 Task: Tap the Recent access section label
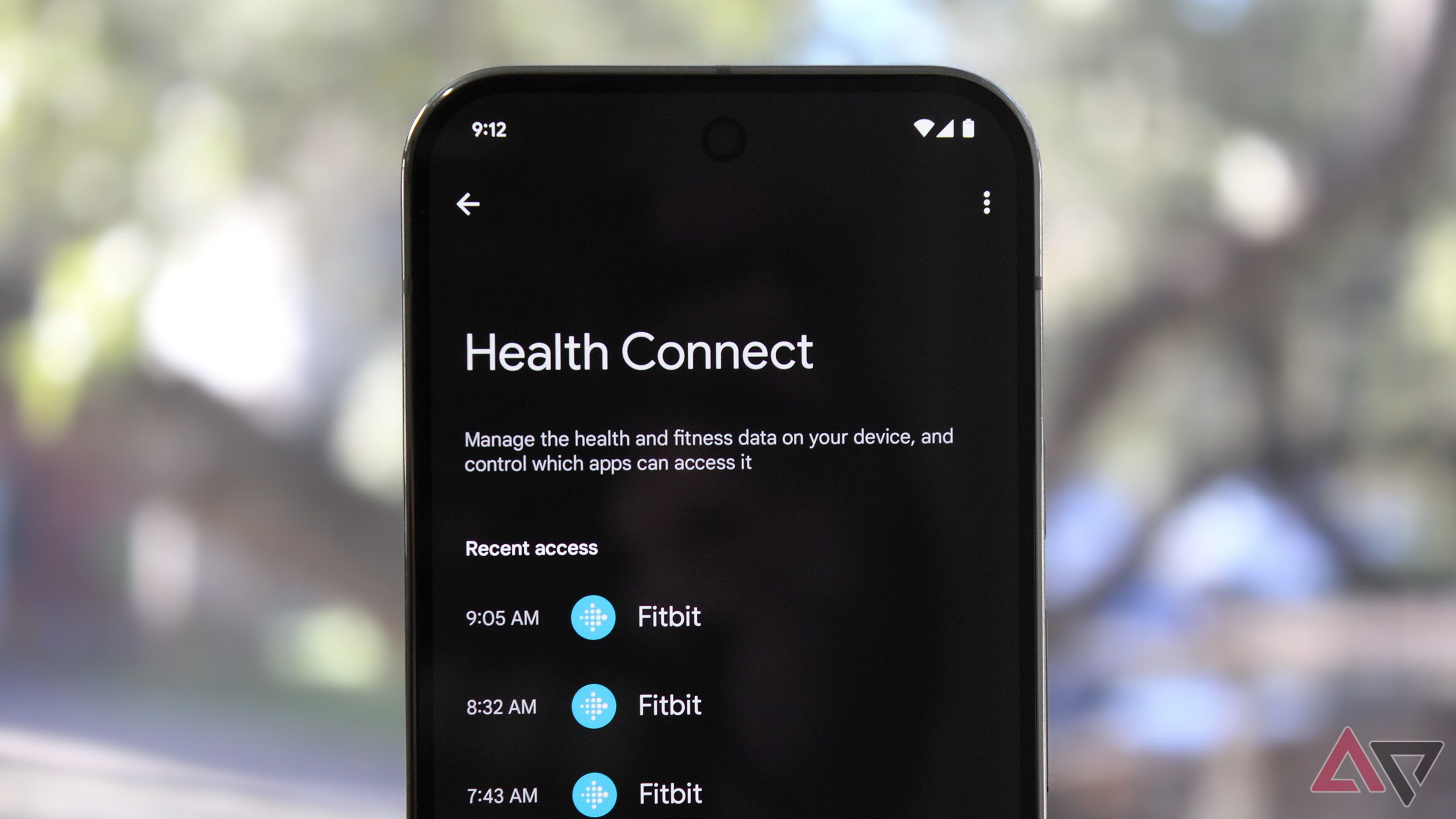point(530,547)
